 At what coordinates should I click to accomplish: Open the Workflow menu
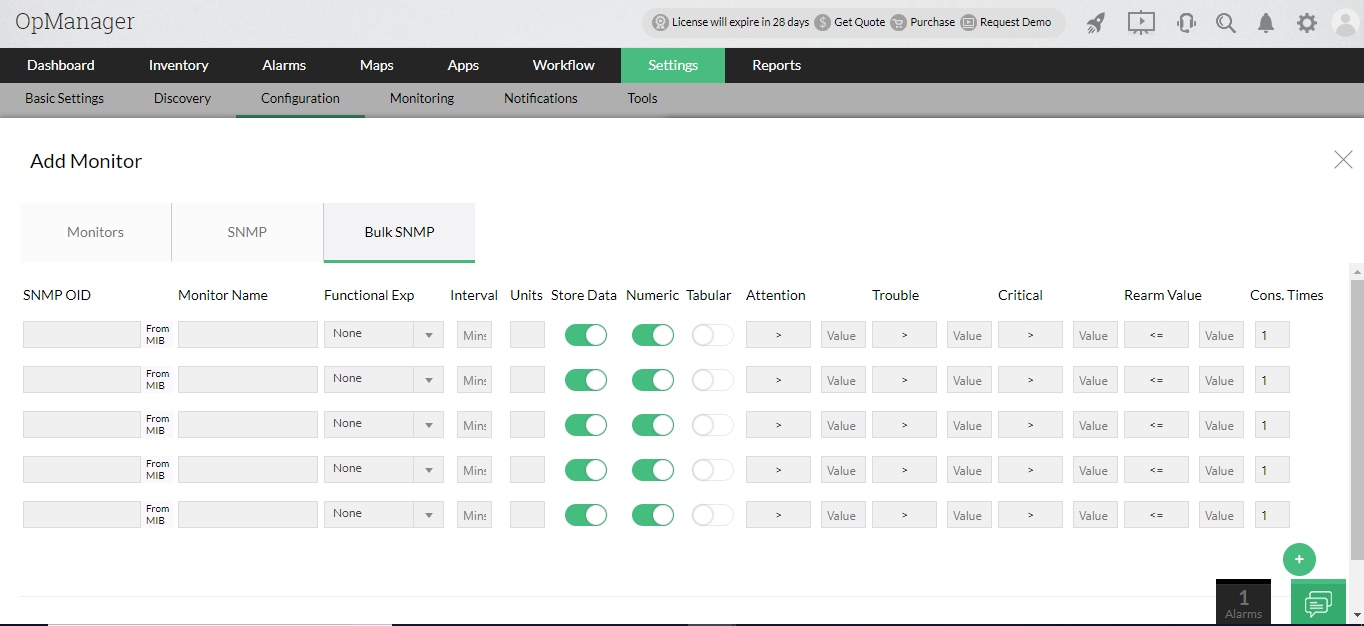tap(564, 65)
